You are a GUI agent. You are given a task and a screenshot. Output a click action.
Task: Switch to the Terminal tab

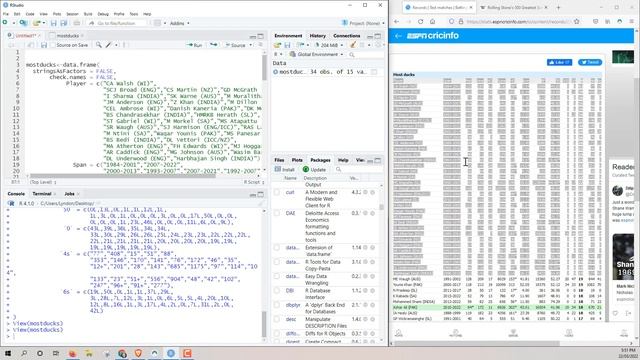coord(42,193)
